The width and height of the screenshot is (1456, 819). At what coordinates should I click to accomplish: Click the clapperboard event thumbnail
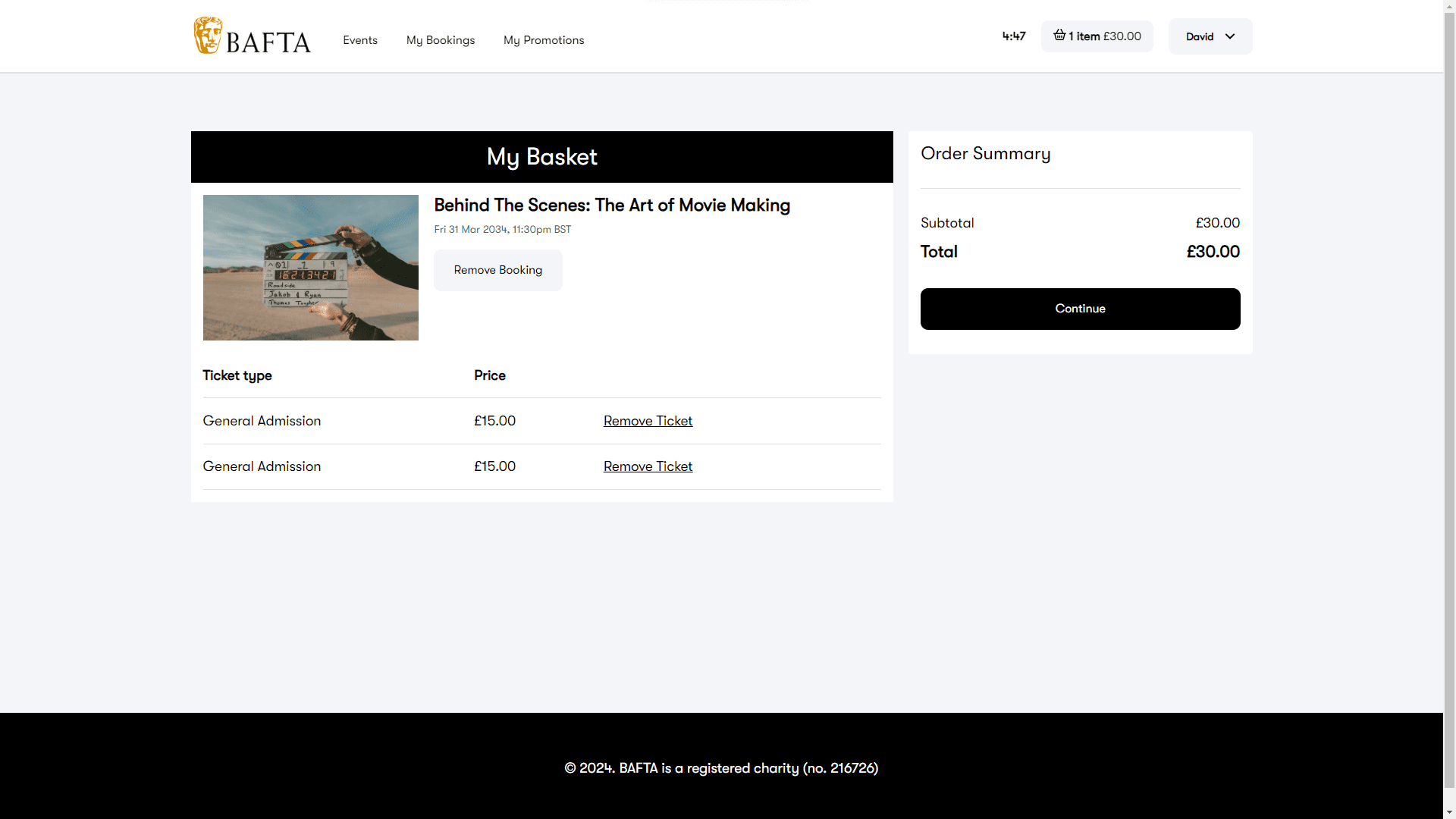point(311,268)
